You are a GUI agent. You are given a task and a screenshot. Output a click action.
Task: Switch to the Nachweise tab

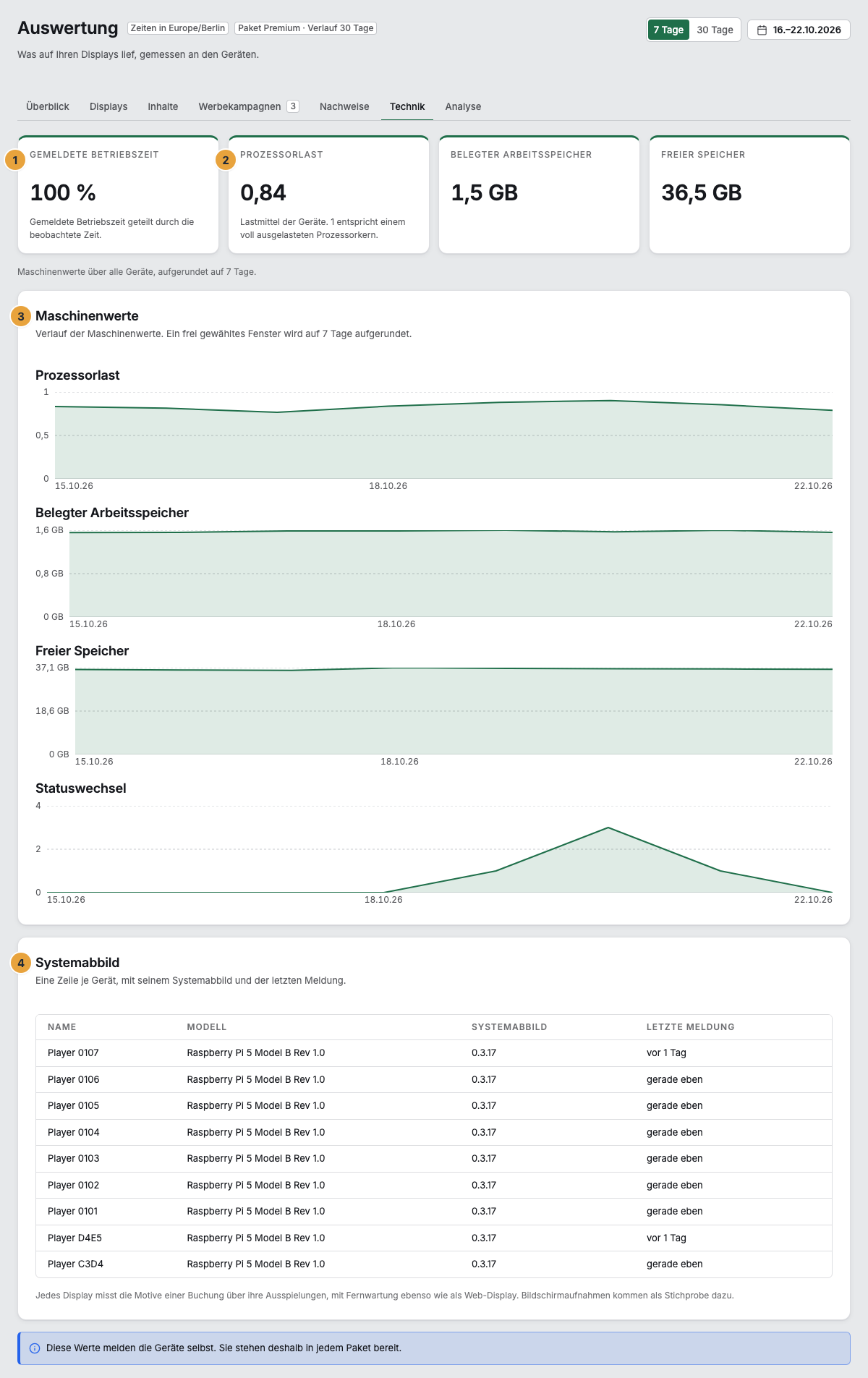tap(344, 106)
